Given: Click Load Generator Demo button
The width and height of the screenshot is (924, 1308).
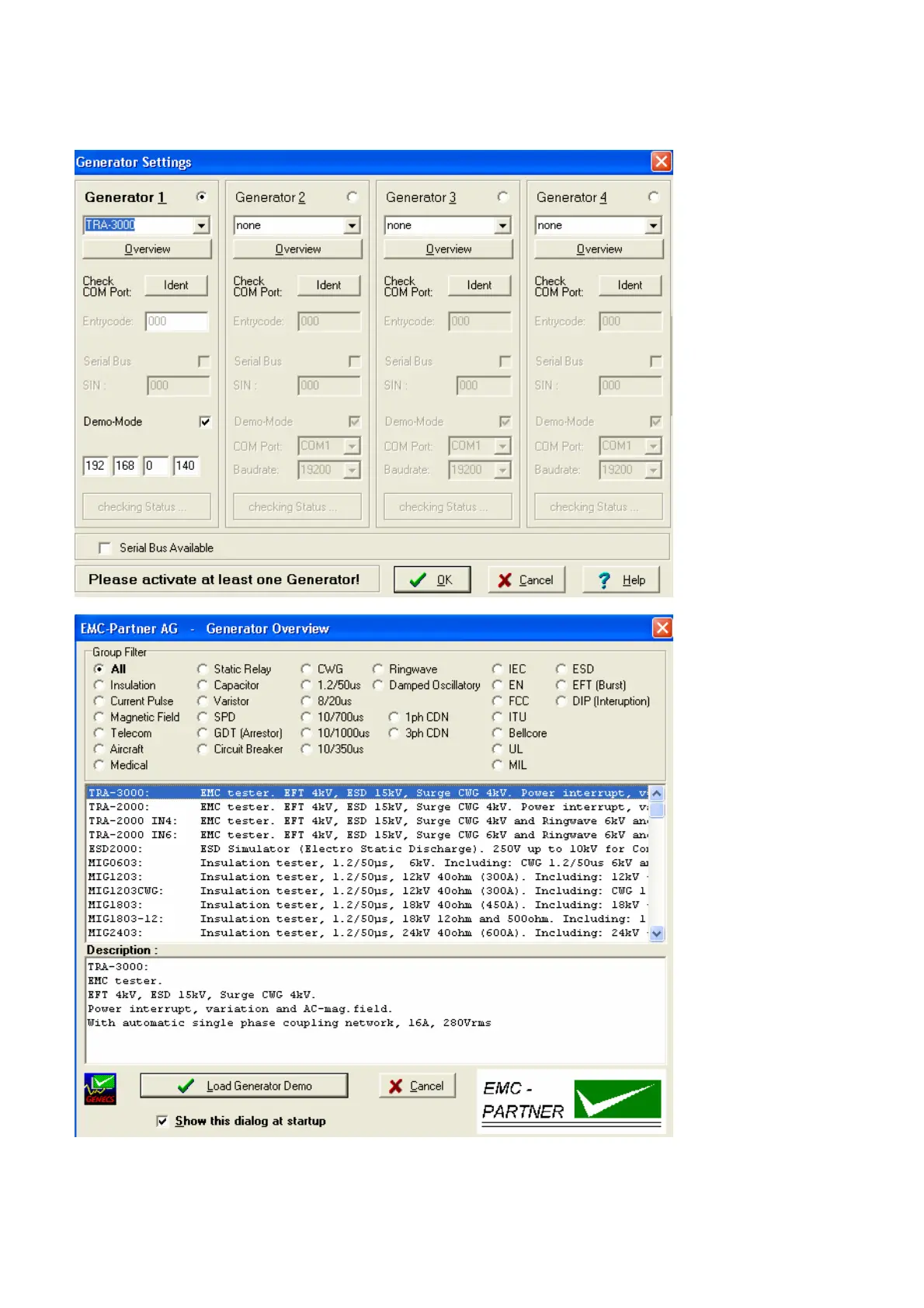Looking at the screenshot, I should tap(244, 1086).
